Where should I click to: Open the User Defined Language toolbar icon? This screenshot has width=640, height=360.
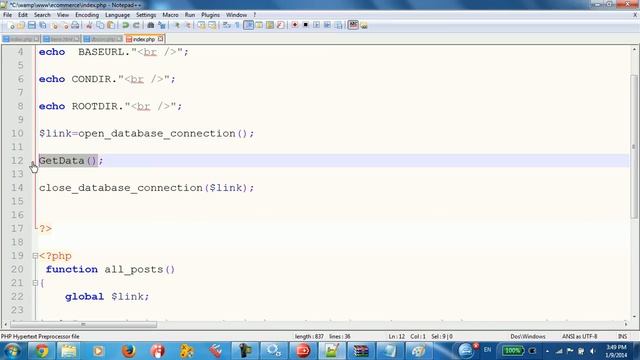[259, 25]
